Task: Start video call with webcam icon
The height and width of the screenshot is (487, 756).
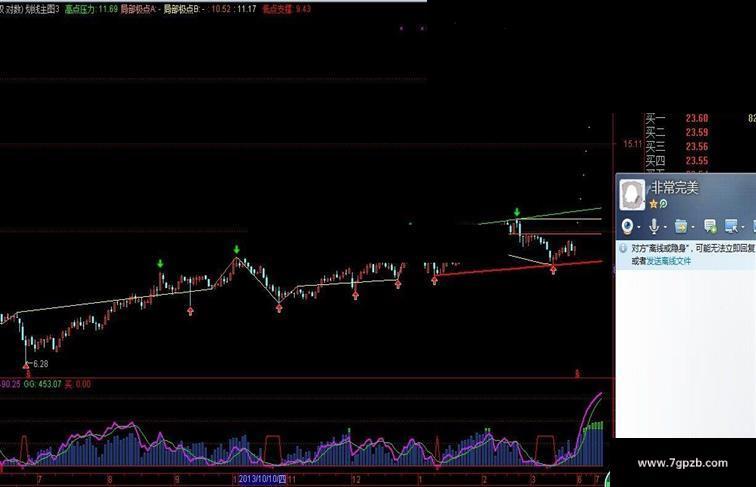Action: 627,226
